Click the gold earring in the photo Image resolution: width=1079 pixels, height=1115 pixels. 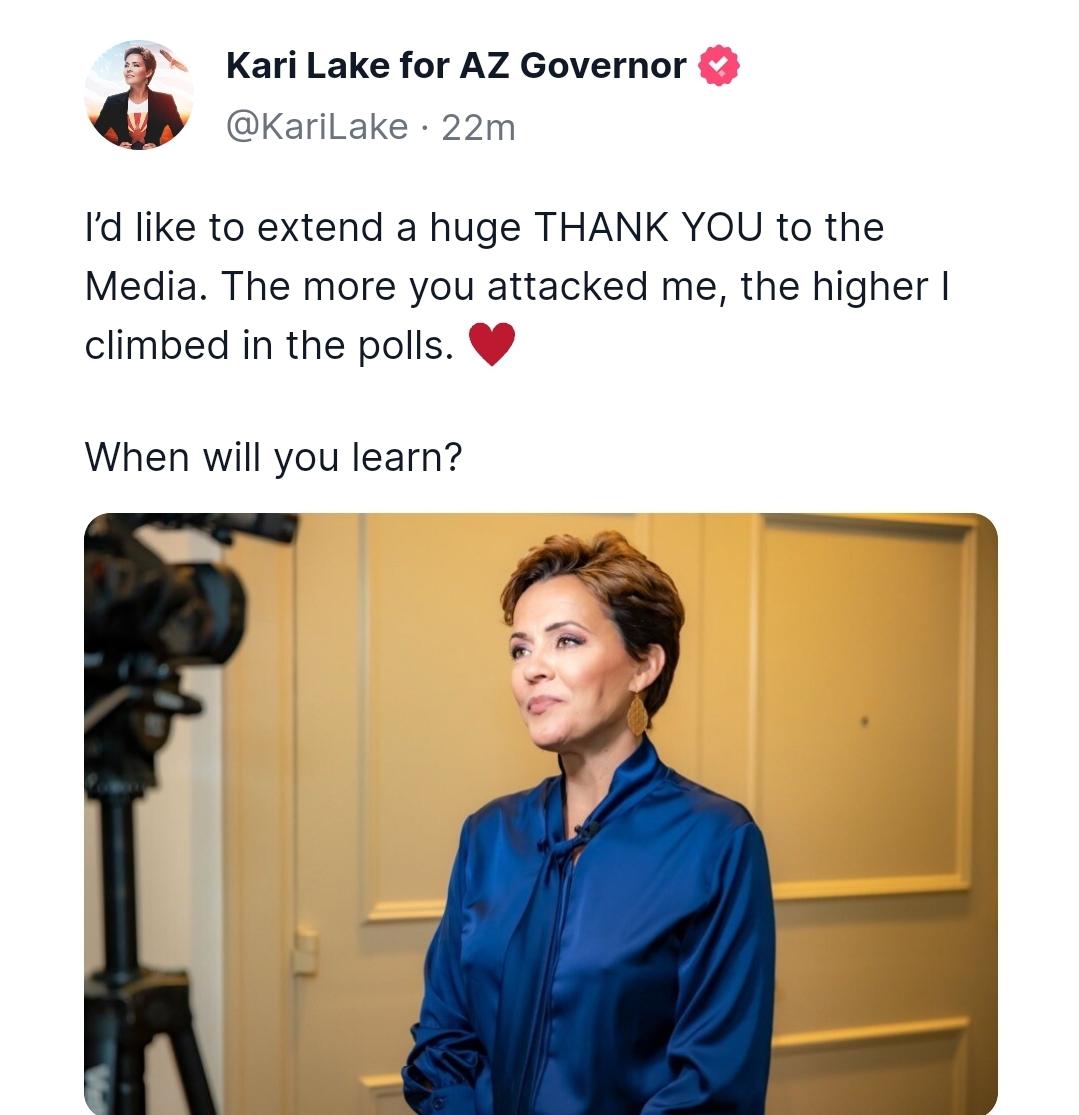pos(637,714)
